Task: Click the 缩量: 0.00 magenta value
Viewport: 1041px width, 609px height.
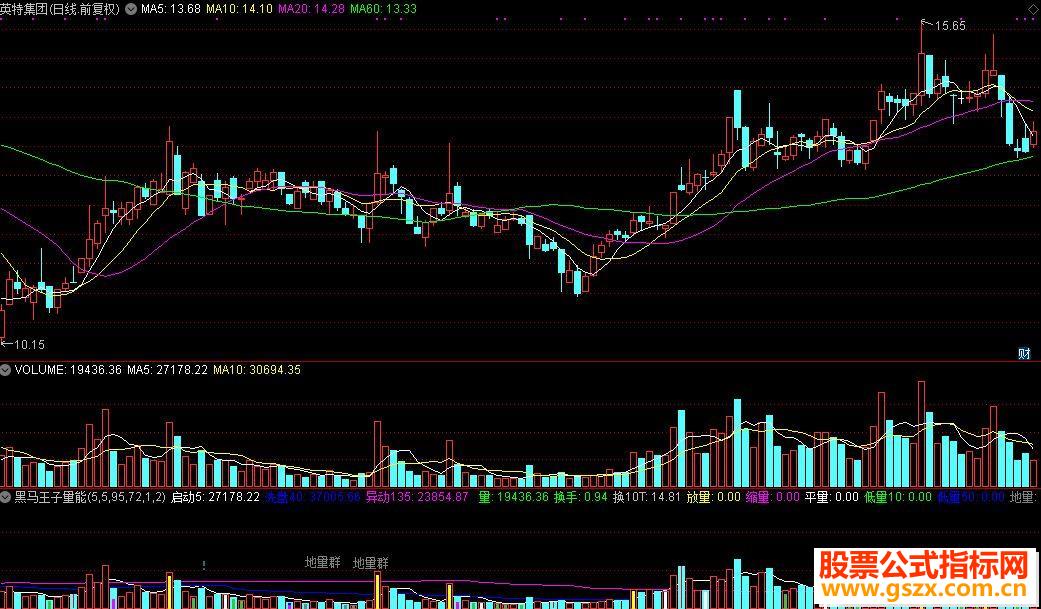Action: tap(773, 496)
